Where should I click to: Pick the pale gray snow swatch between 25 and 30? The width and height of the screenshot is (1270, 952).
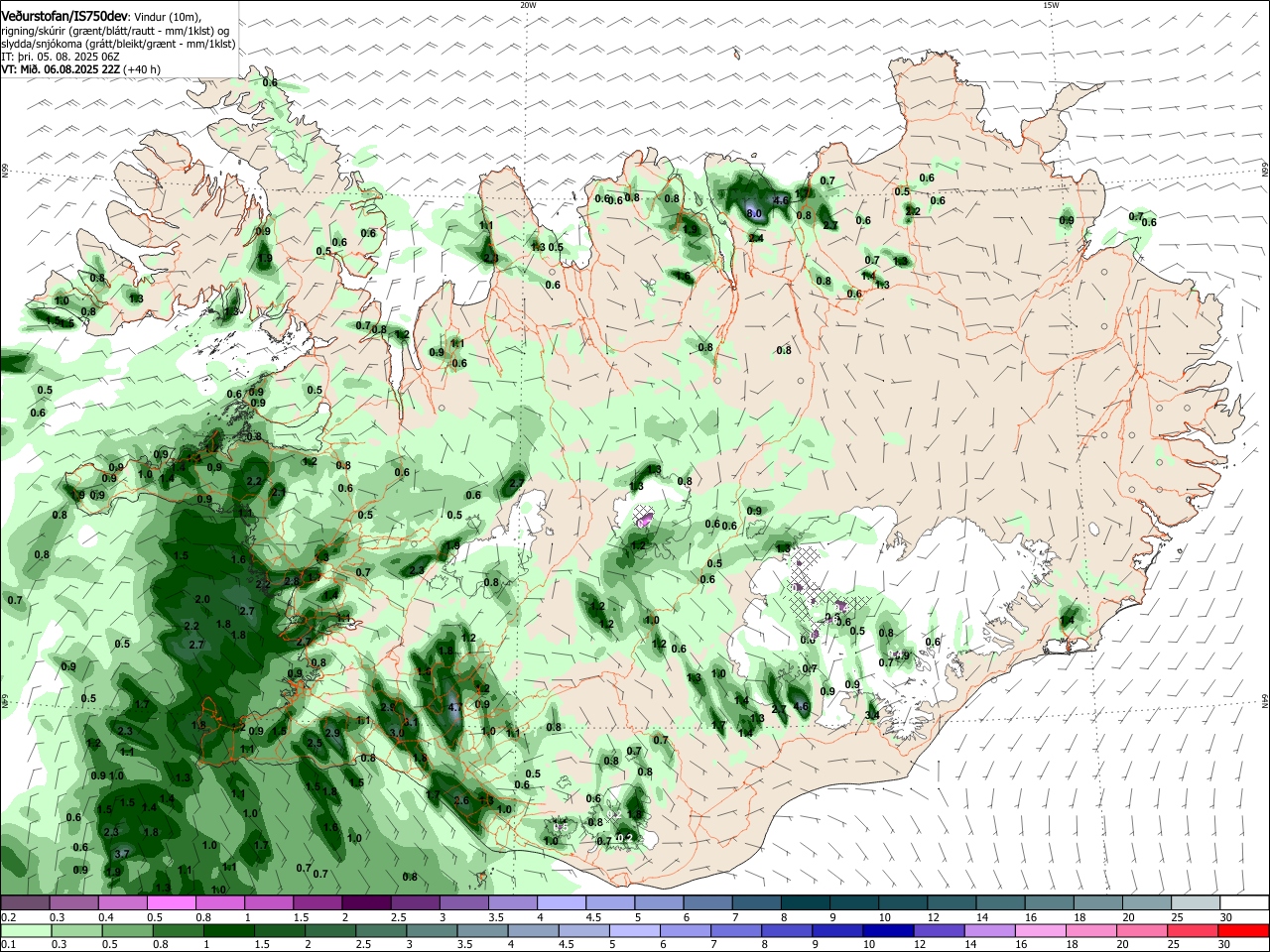click(1196, 902)
